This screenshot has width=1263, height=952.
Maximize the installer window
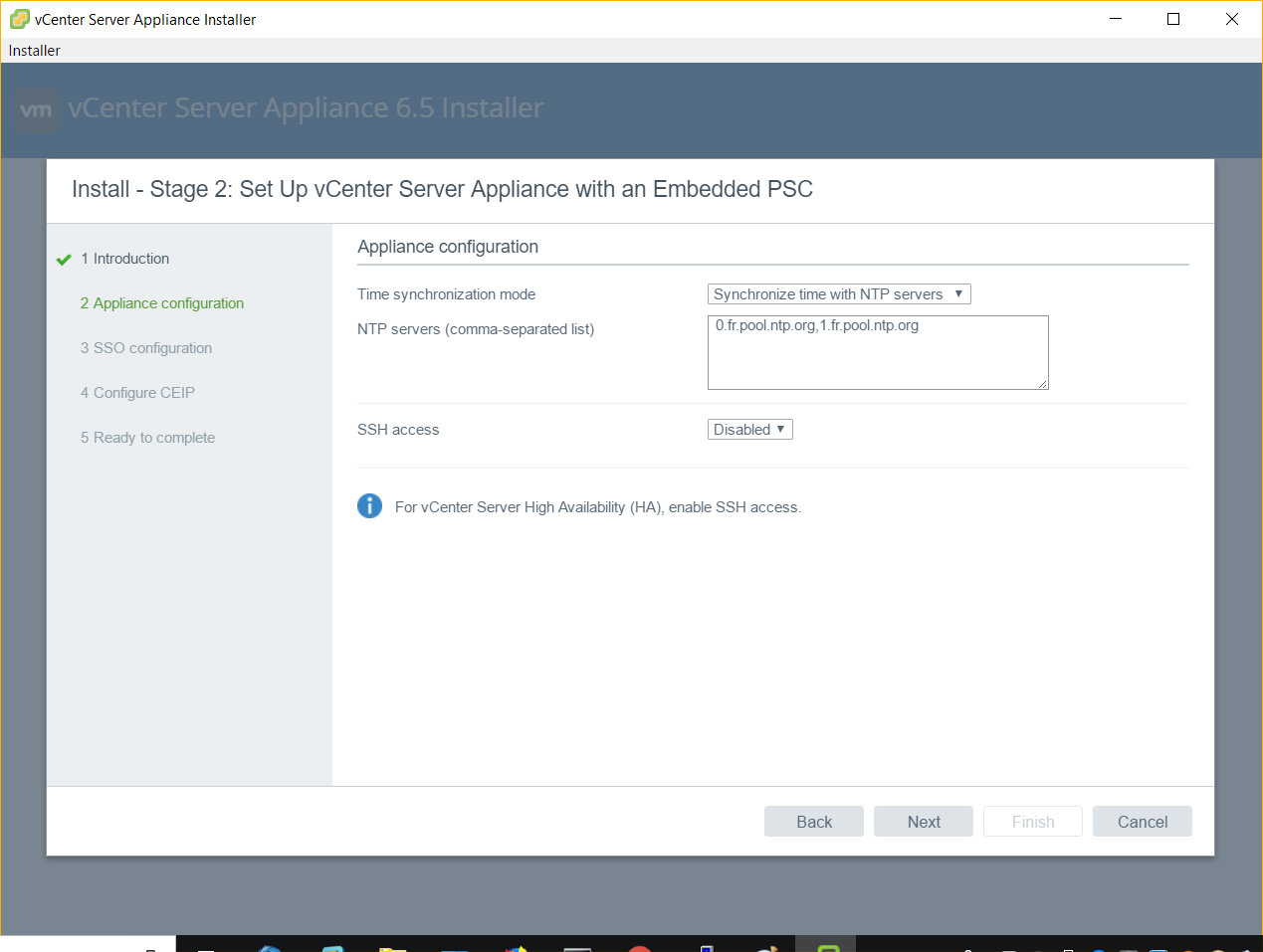point(1173,19)
